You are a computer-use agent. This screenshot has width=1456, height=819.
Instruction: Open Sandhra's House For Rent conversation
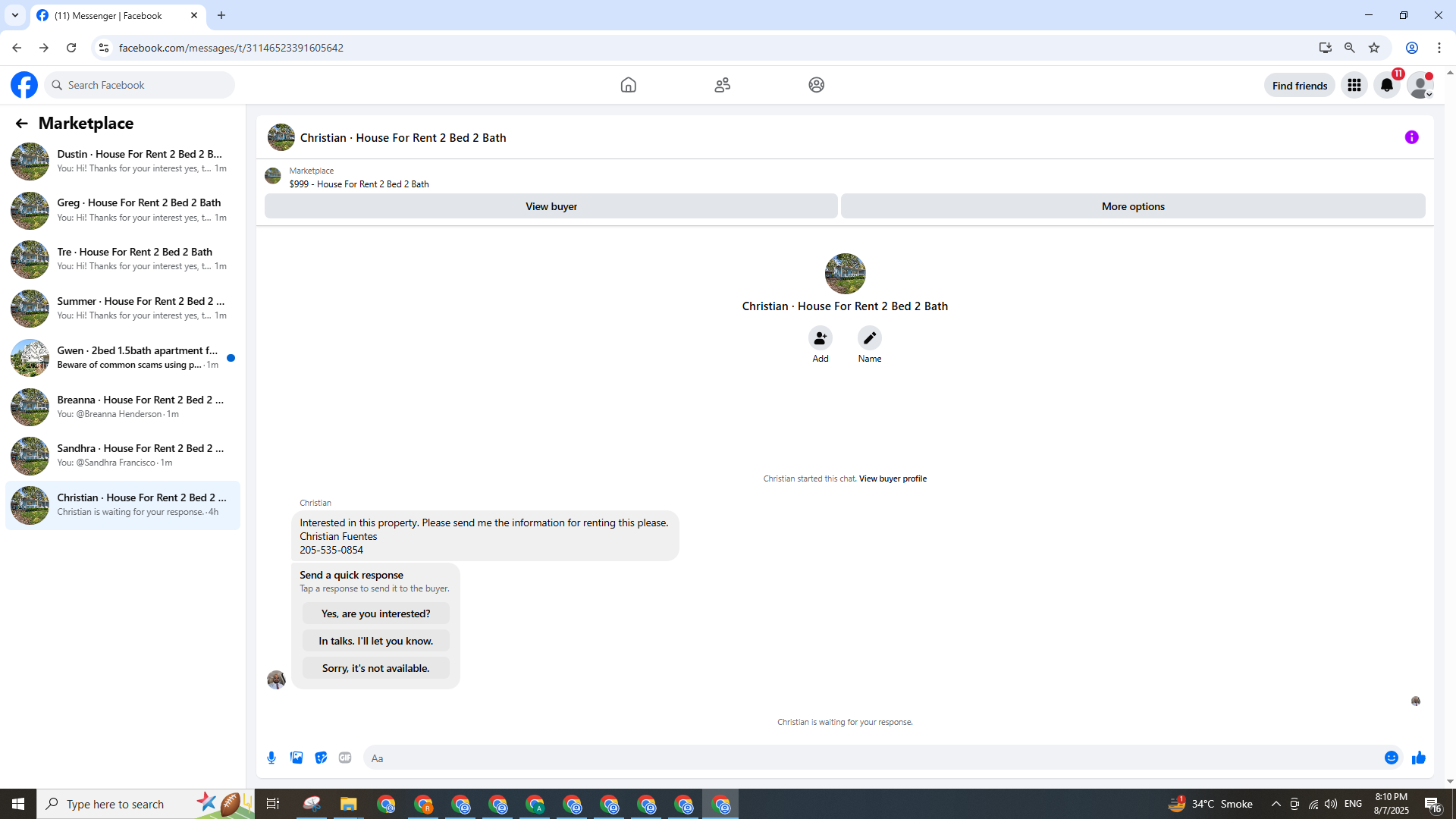123,456
